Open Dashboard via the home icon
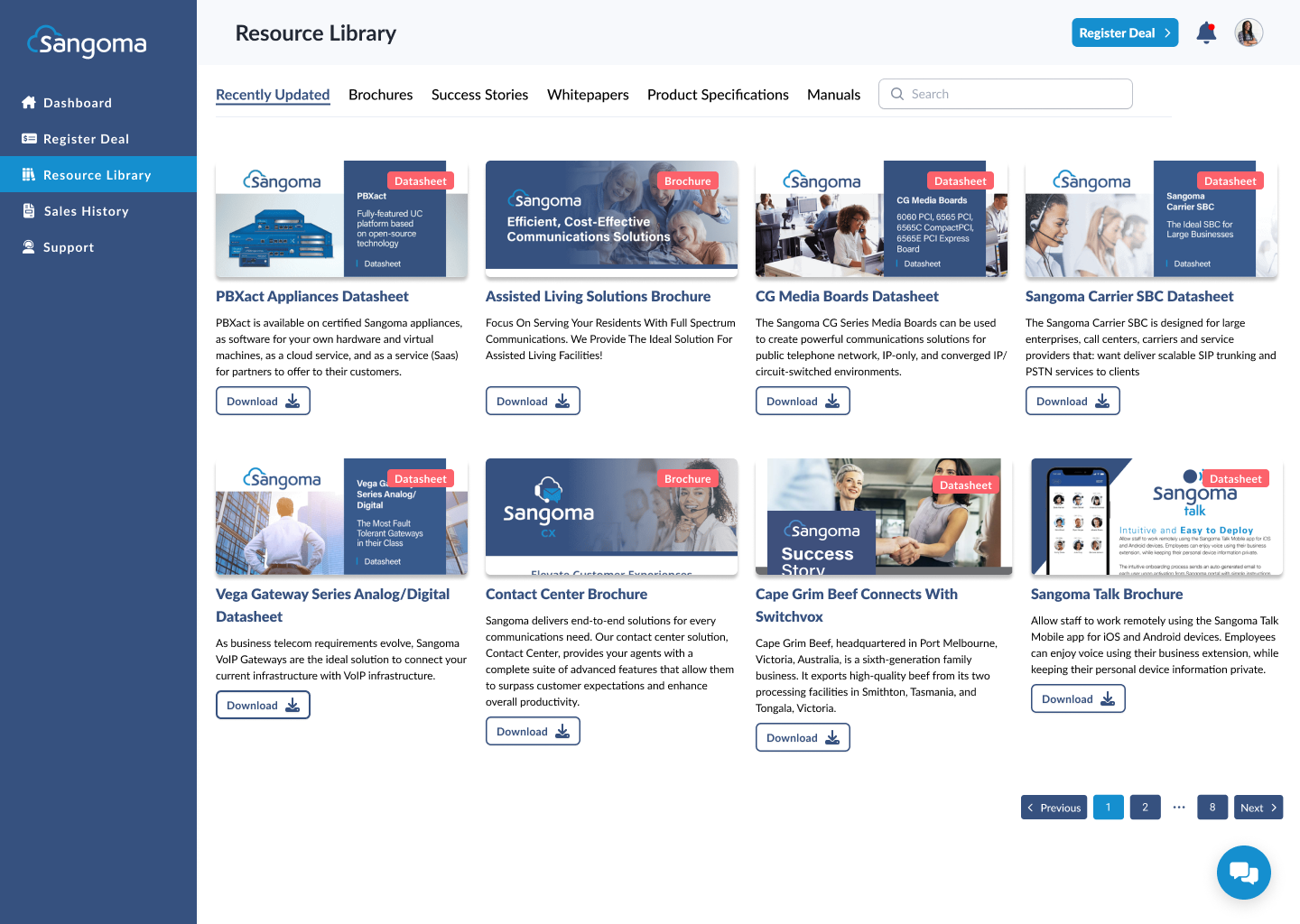This screenshot has height=924, width=1300. [30, 102]
